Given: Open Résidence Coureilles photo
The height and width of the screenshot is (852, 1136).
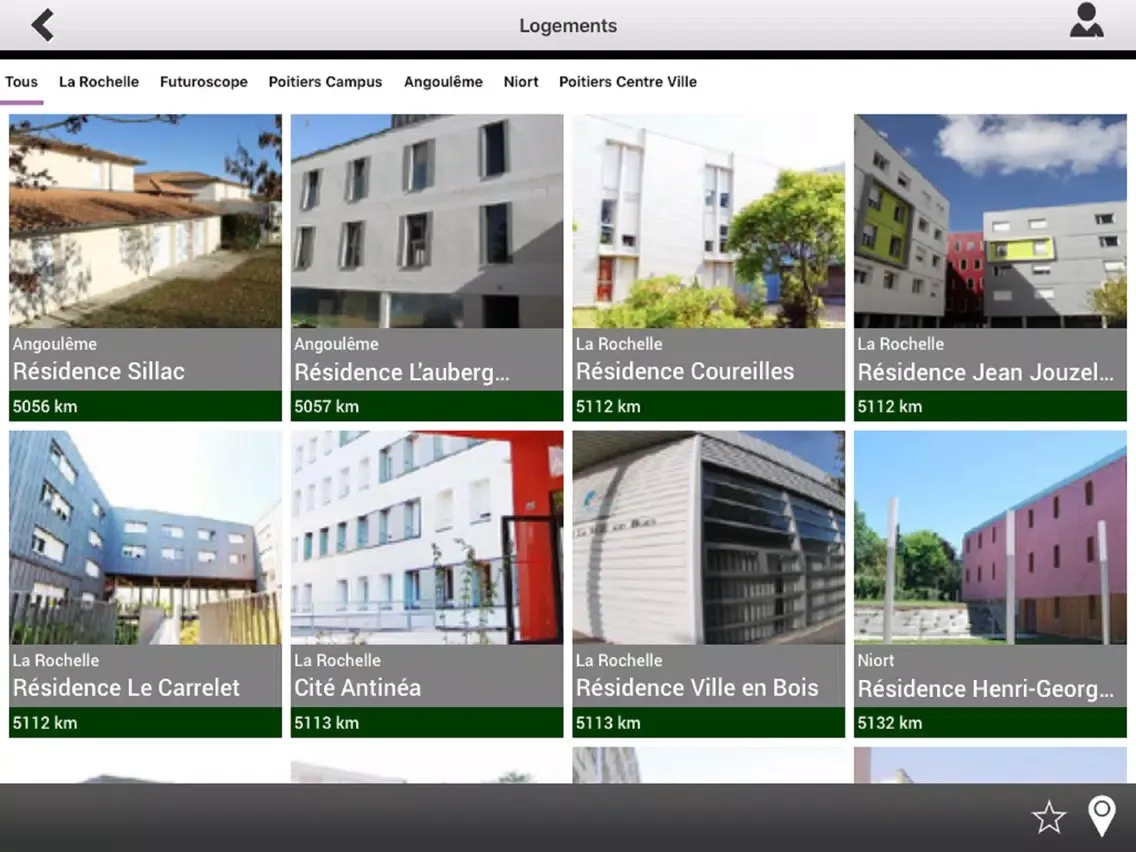Looking at the screenshot, I should tap(709, 221).
